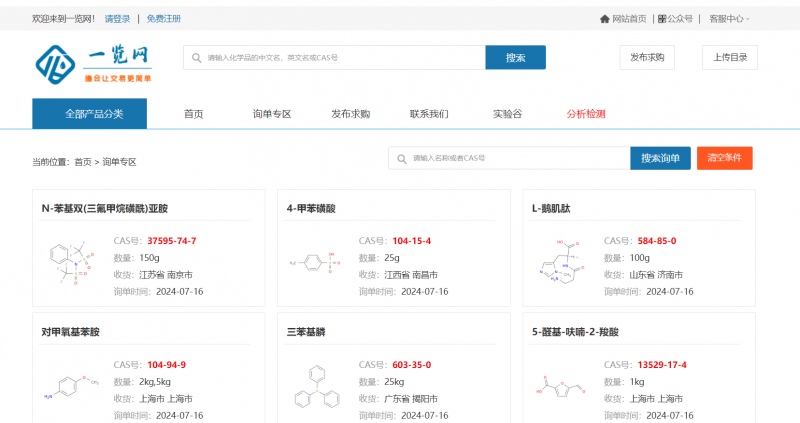Click the home icon beside 网站首页
The height and width of the screenshot is (423, 800).
coord(605,19)
